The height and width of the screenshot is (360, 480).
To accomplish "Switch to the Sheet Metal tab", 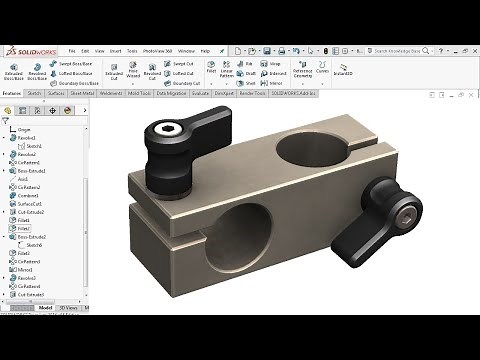I will click(x=82, y=93).
